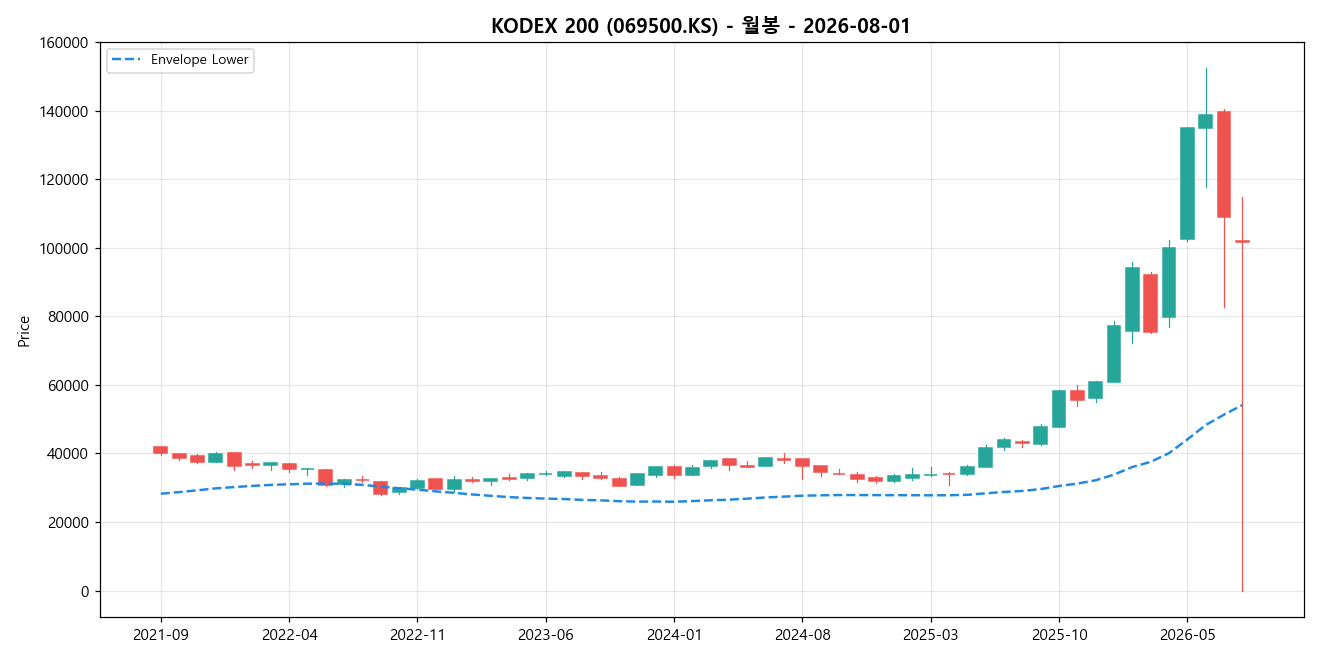1320x660 pixels.
Task: Click the 2021-09 x-axis date label
Action: (x=161, y=635)
